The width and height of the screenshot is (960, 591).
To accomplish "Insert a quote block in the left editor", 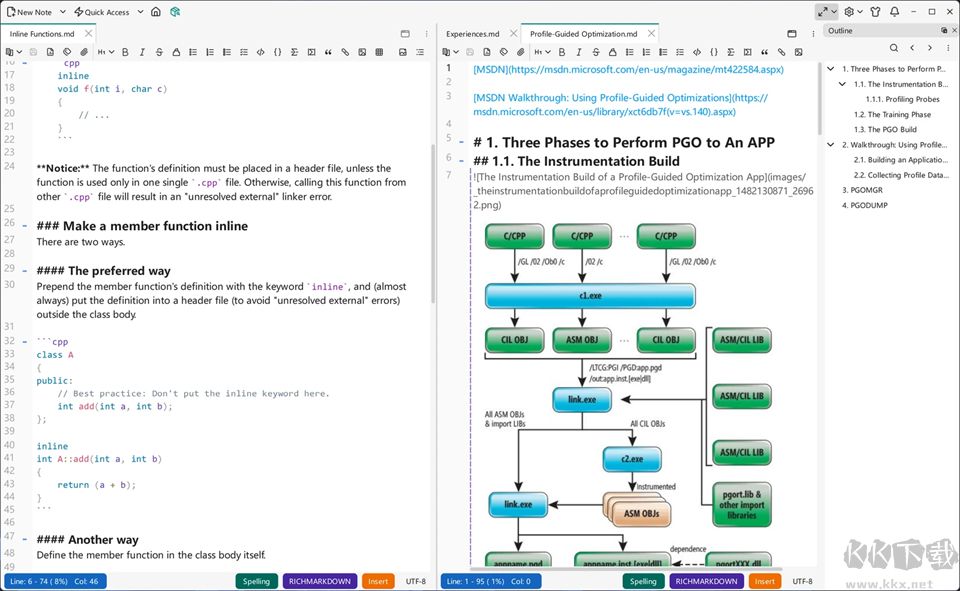I will coord(328,52).
